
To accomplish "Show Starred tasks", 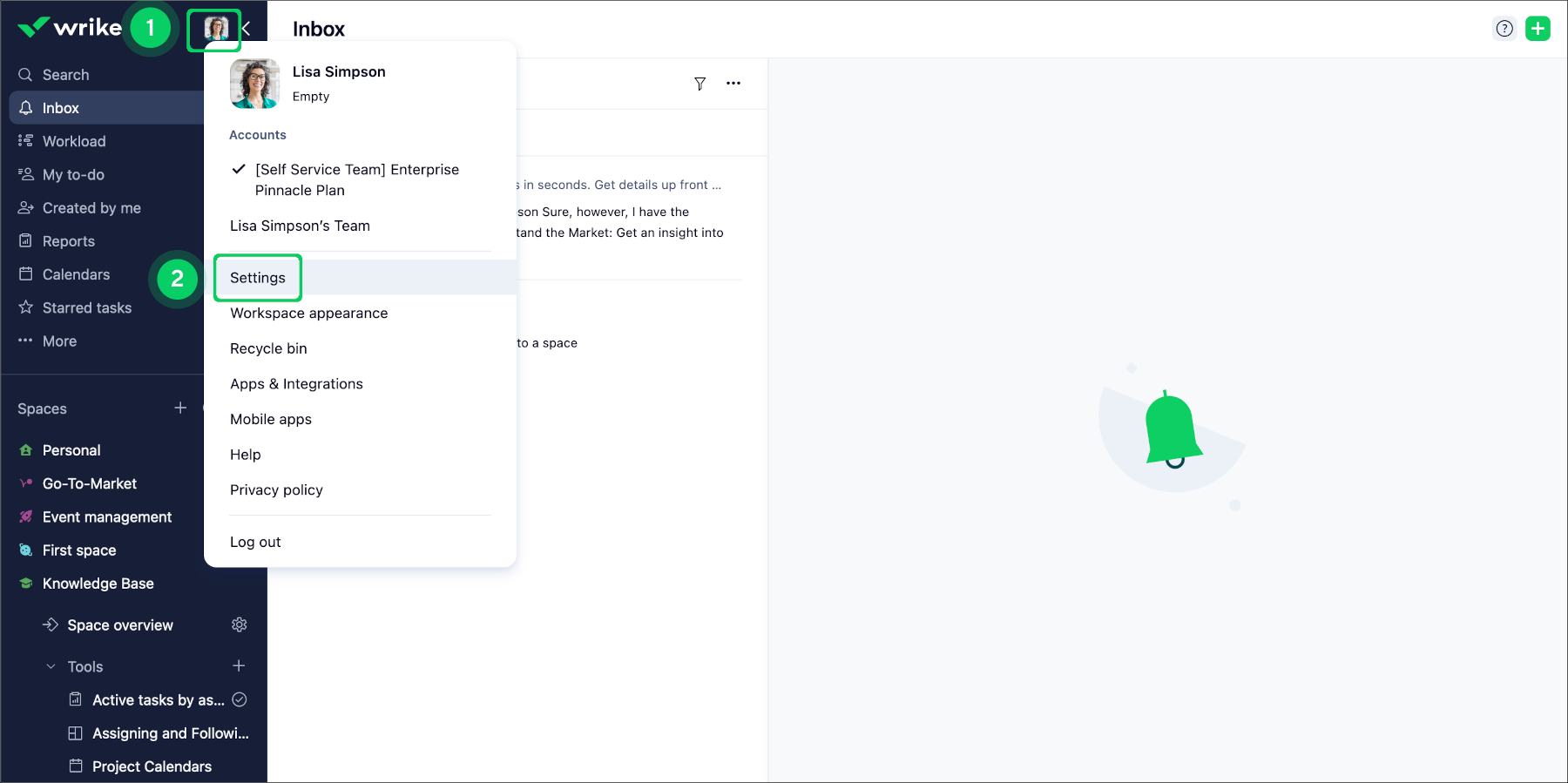I will (x=87, y=307).
